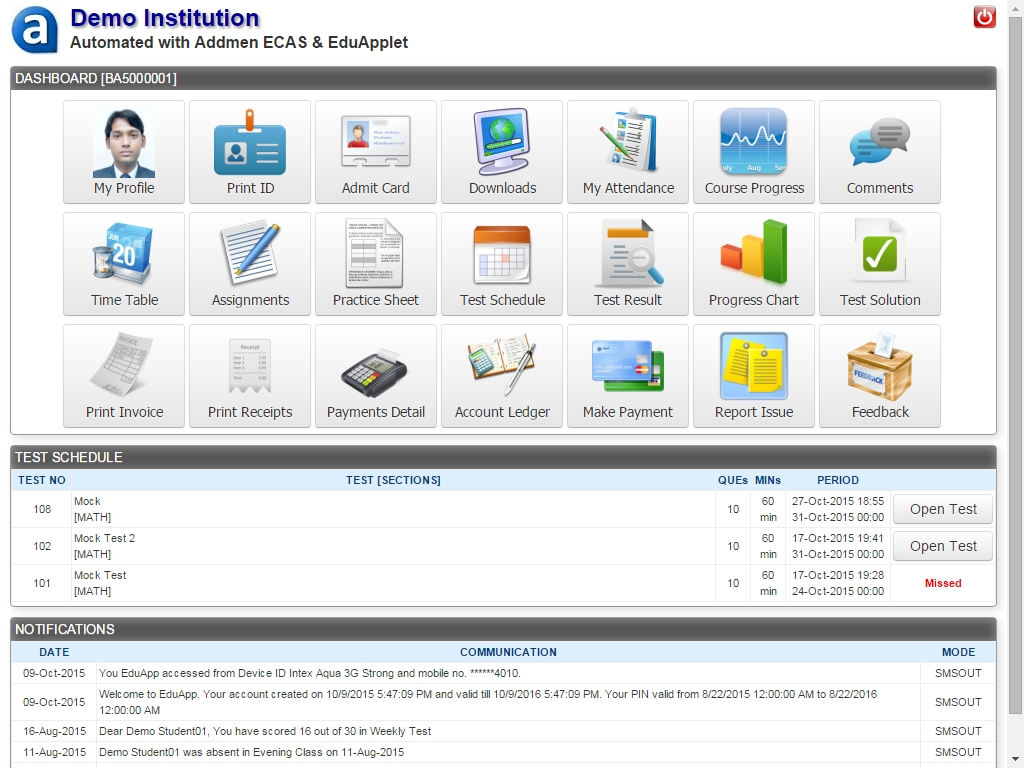Open the Test Result tile
Viewport: 1024px width, 768px height.
point(628,264)
